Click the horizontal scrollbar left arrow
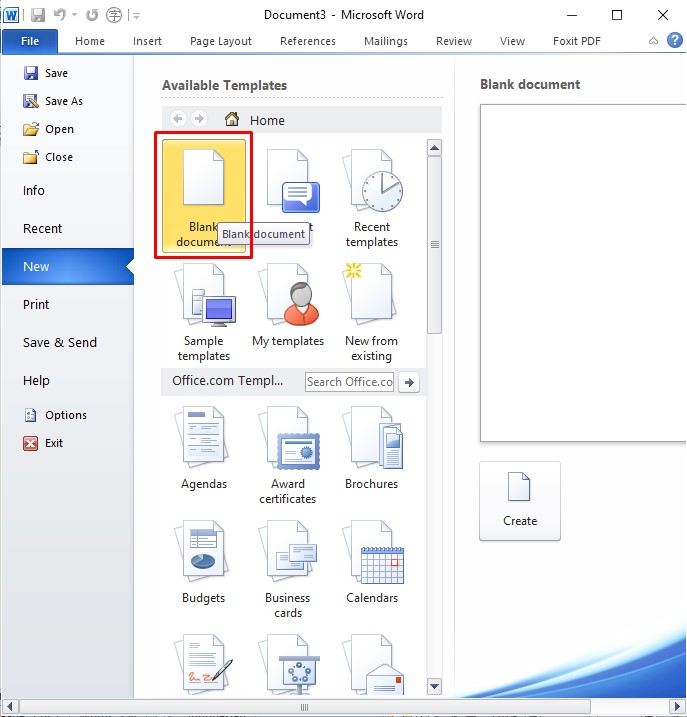 (x=10, y=706)
